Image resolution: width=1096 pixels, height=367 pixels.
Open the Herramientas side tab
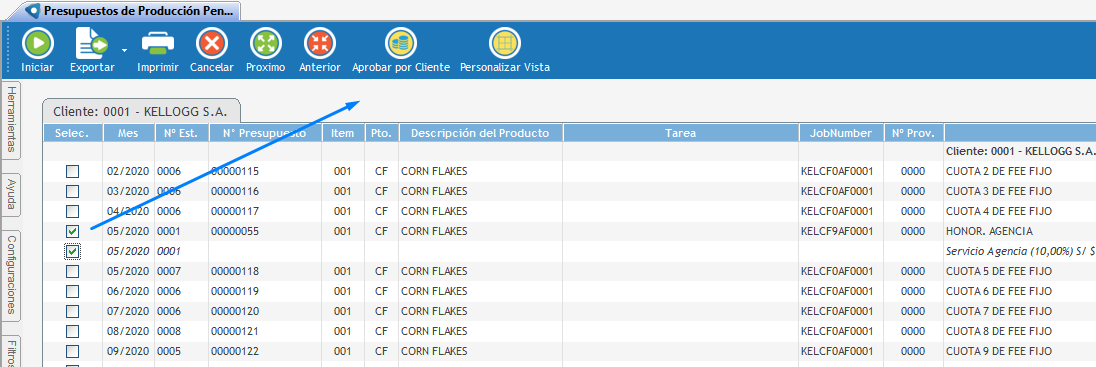[x=11, y=120]
